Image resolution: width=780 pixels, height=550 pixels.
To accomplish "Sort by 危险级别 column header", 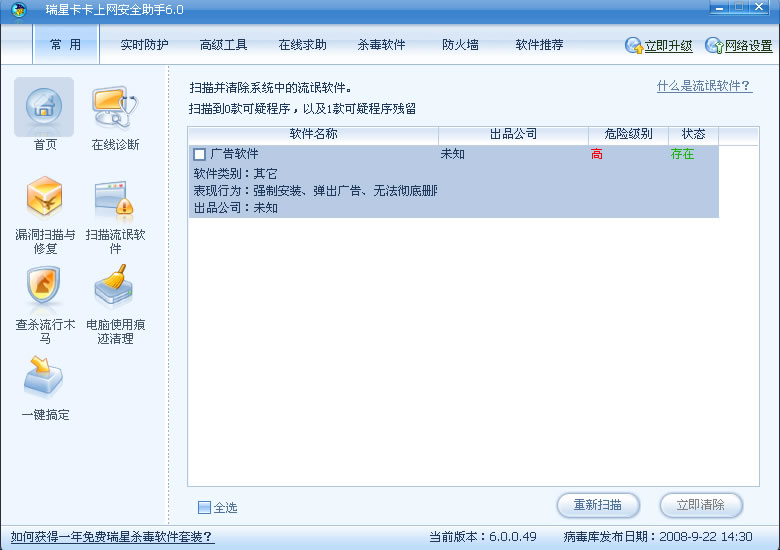I will coord(628,134).
